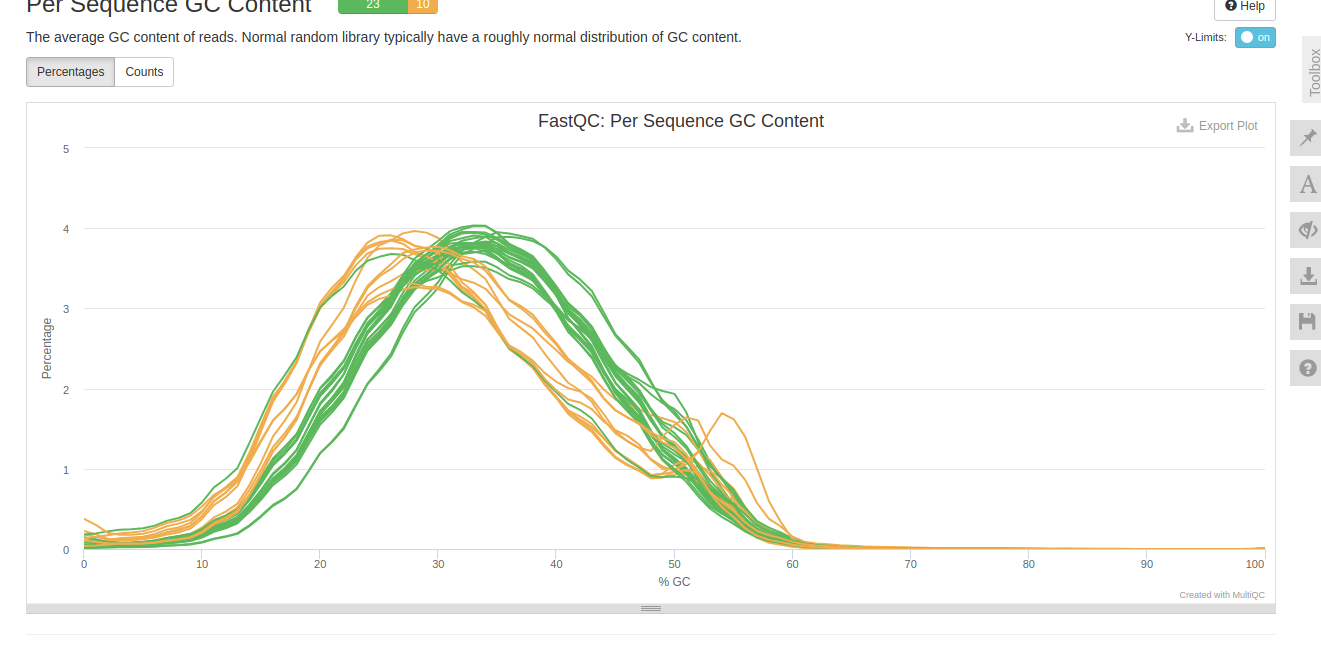
Task: Click the Created with MultiQC credit text
Action: pyautogui.click(x=1222, y=594)
